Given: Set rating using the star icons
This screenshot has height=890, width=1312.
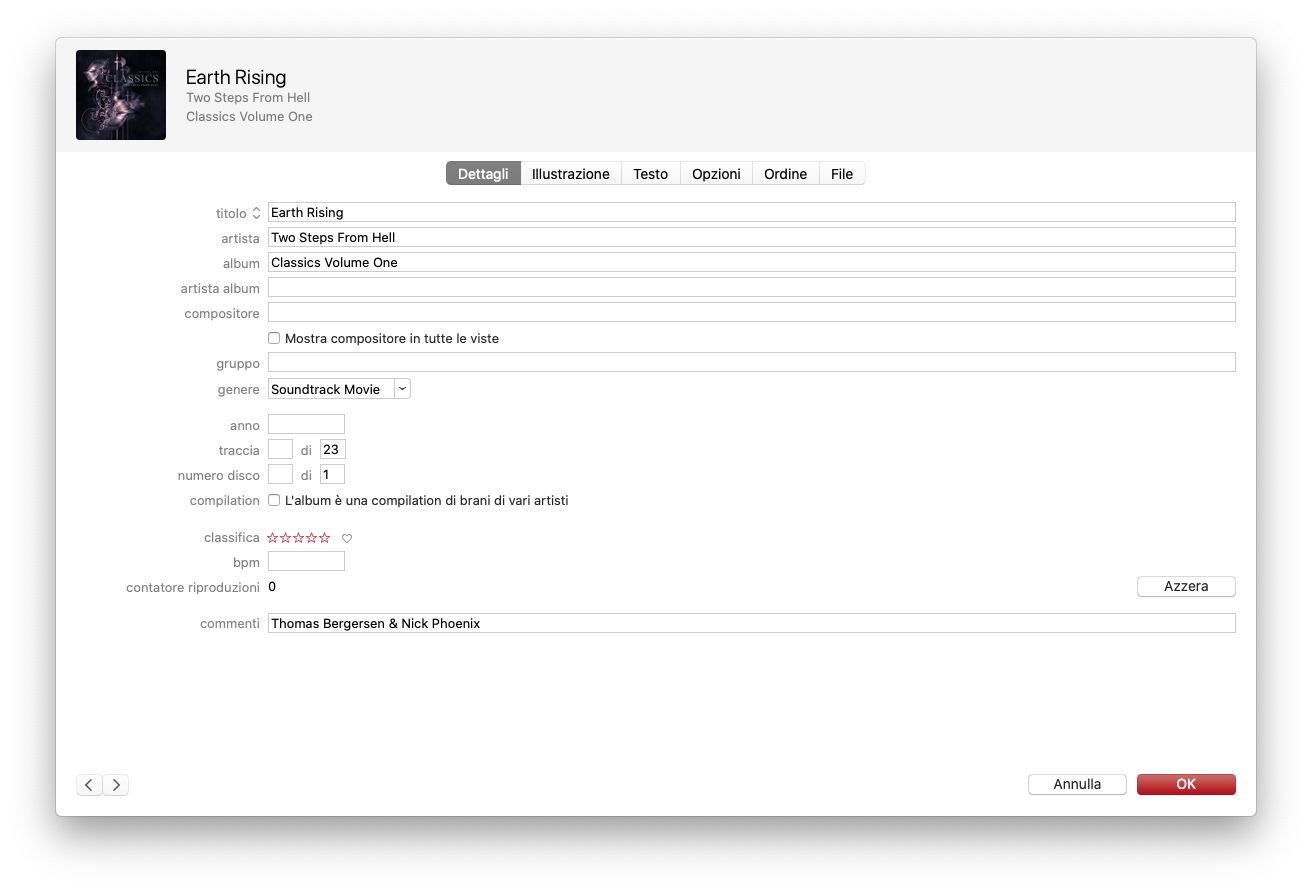Looking at the screenshot, I should coord(298,538).
